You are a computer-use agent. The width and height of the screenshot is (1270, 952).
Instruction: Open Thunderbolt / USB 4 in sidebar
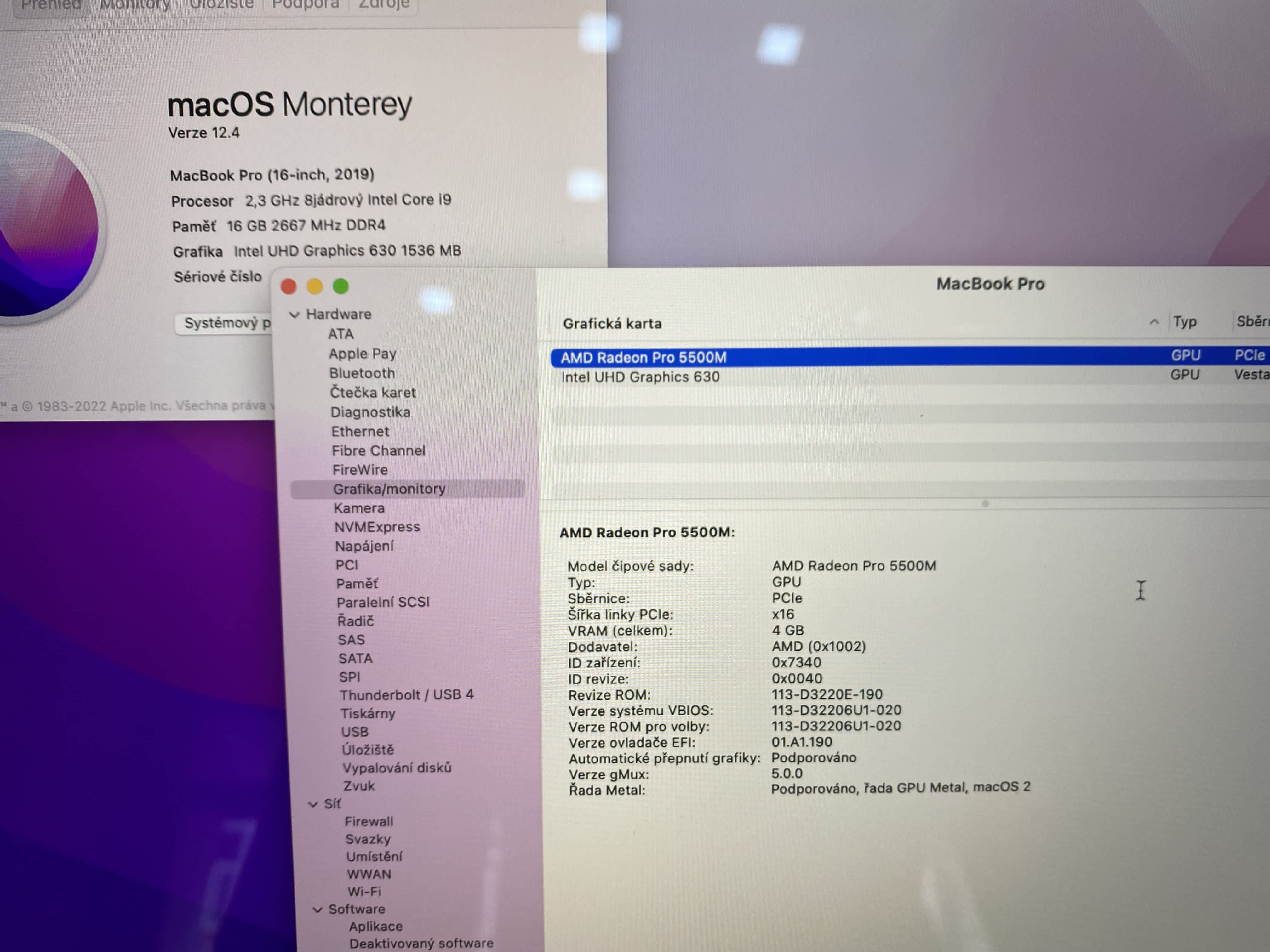tap(407, 695)
